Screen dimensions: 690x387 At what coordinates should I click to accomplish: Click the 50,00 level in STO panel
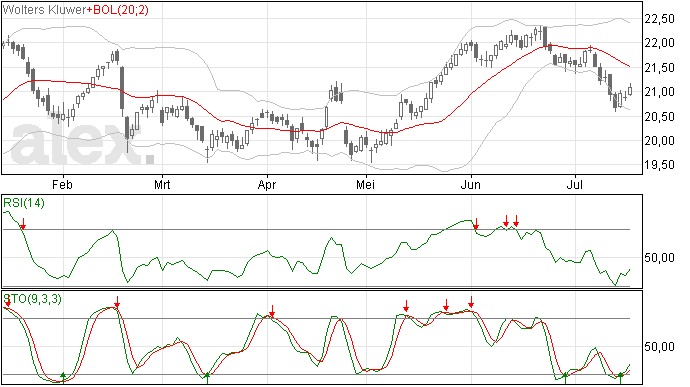pos(659,347)
